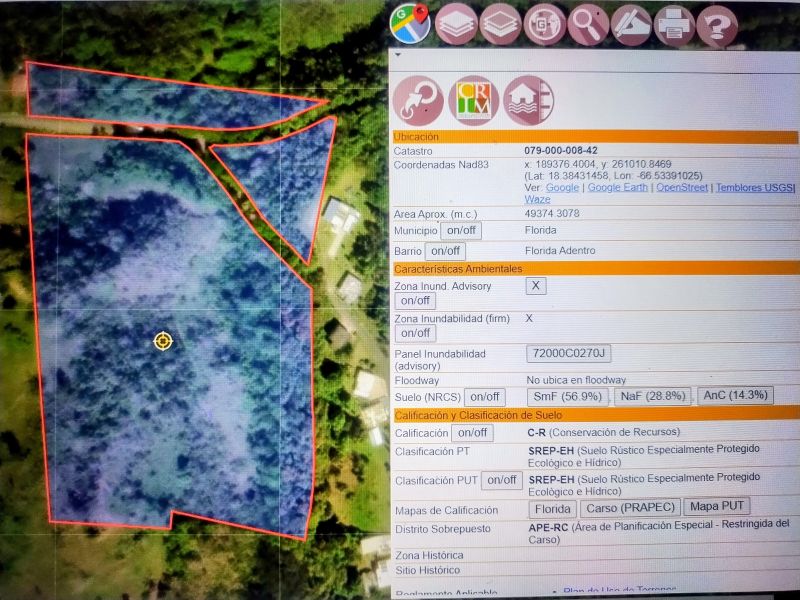Image resolution: width=800 pixels, height=600 pixels.
Task: Click flood panel 72000C0270J button
Action: [x=568, y=353]
